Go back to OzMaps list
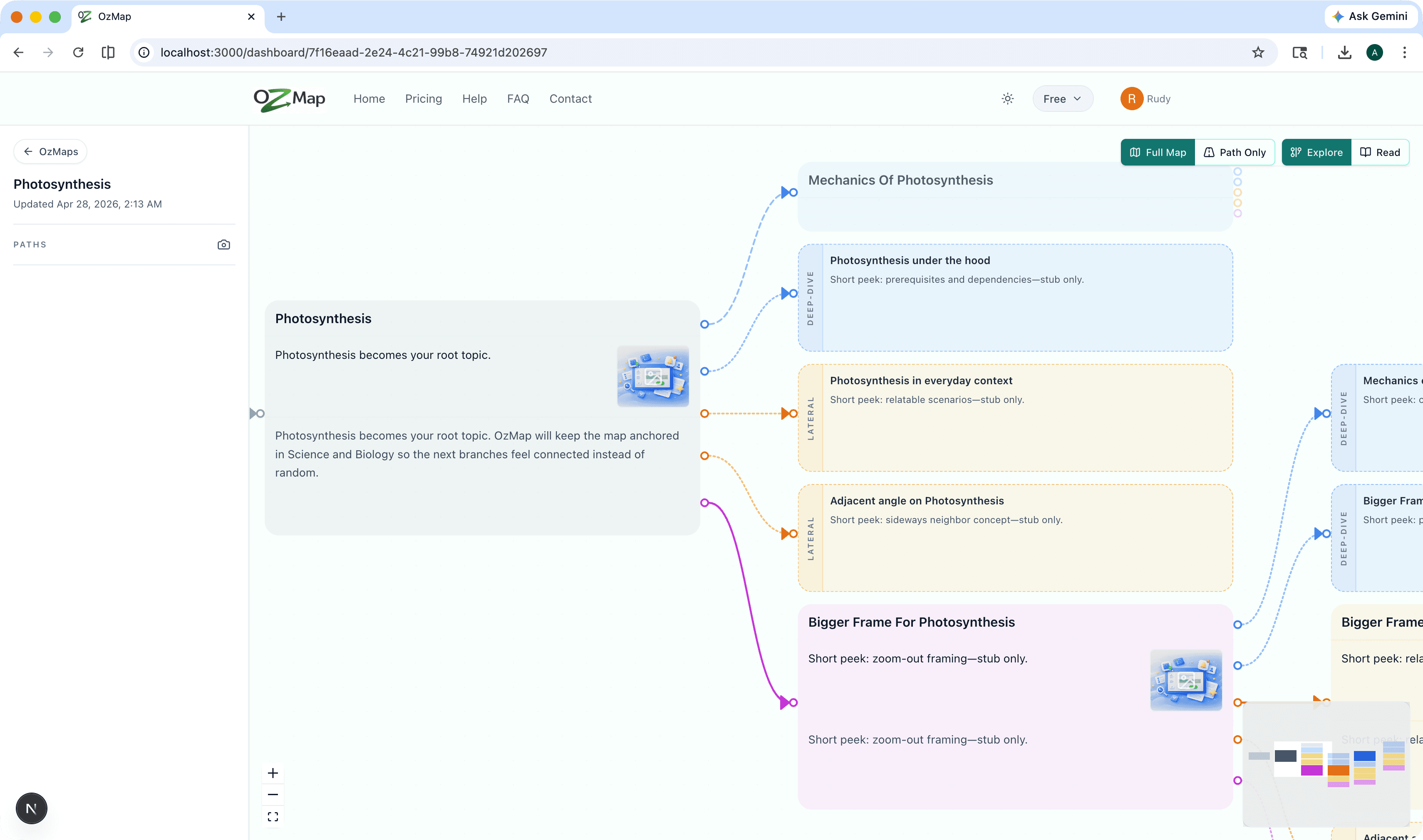This screenshot has width=1423, height=840. click(50, 152)
